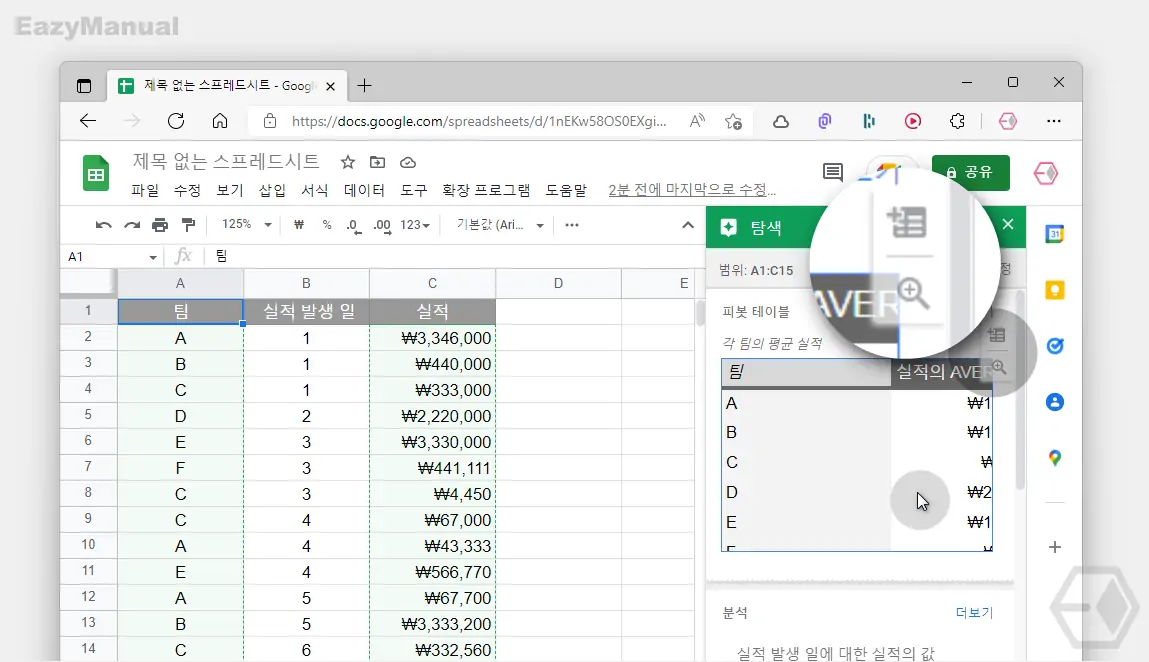Open a new browser tab
The height and width of the screenshot is (662, 1149).
click(364, 86)
